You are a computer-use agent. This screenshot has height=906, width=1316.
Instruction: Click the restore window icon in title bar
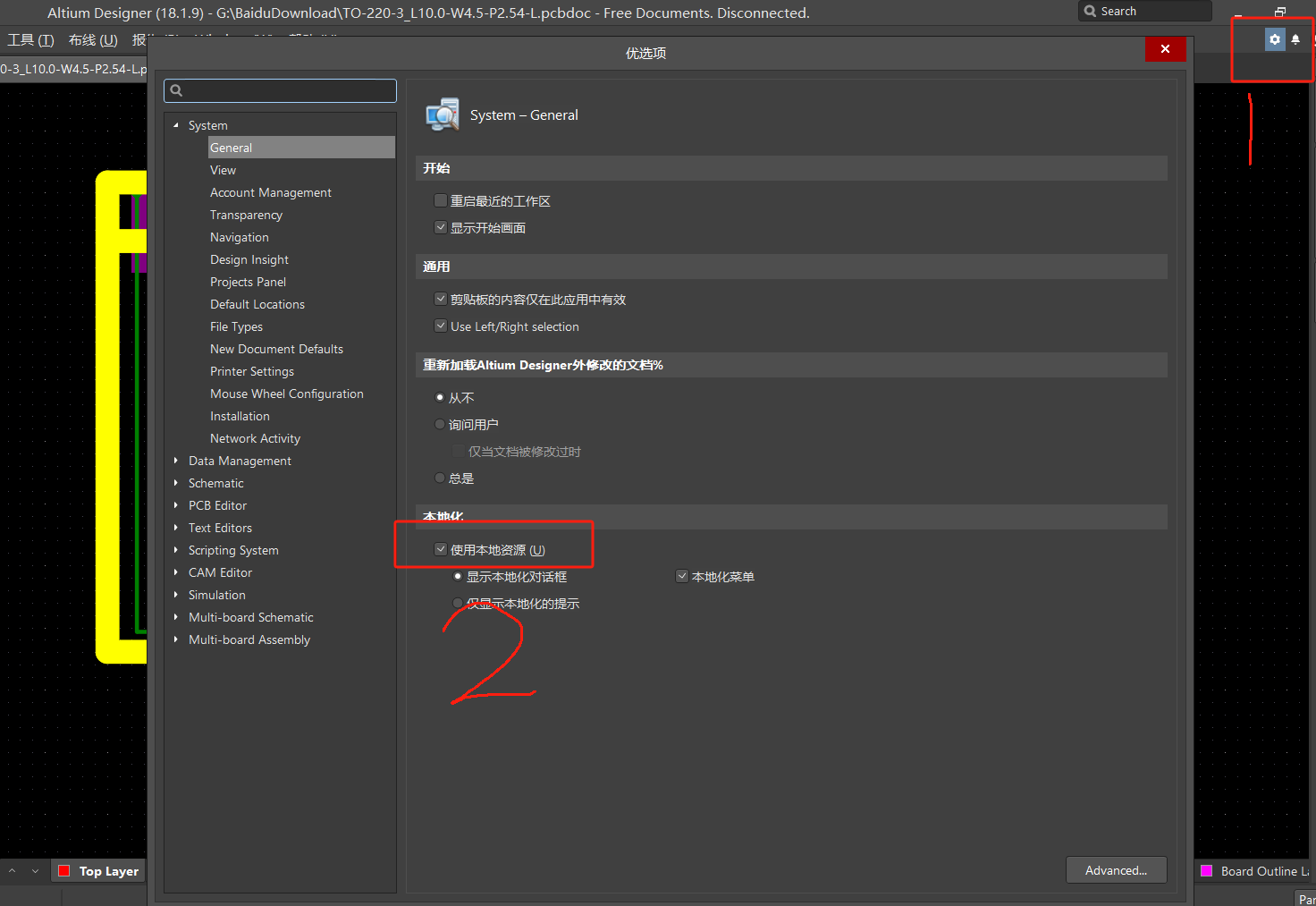pyautogui.click(x=1280, y=12)
